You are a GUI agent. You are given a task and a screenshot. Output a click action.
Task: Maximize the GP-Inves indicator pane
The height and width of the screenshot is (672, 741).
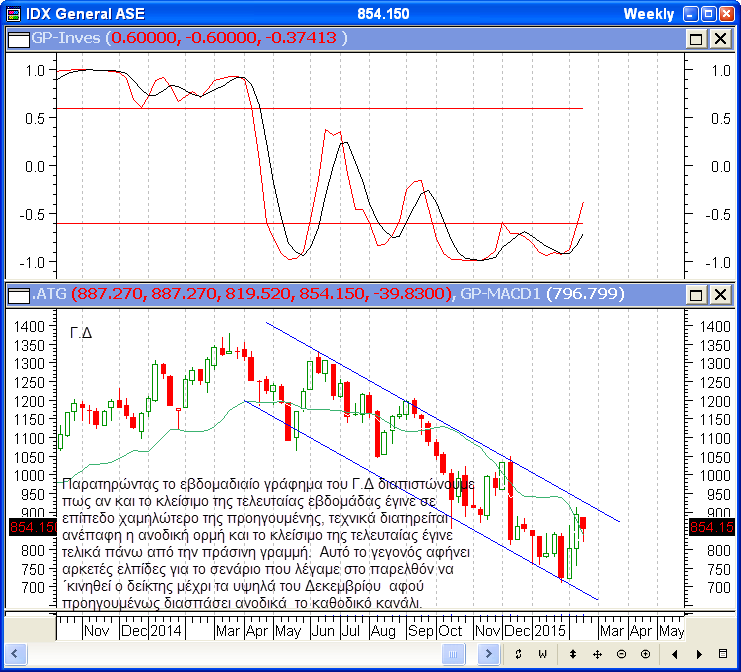[x=696, y=39]
